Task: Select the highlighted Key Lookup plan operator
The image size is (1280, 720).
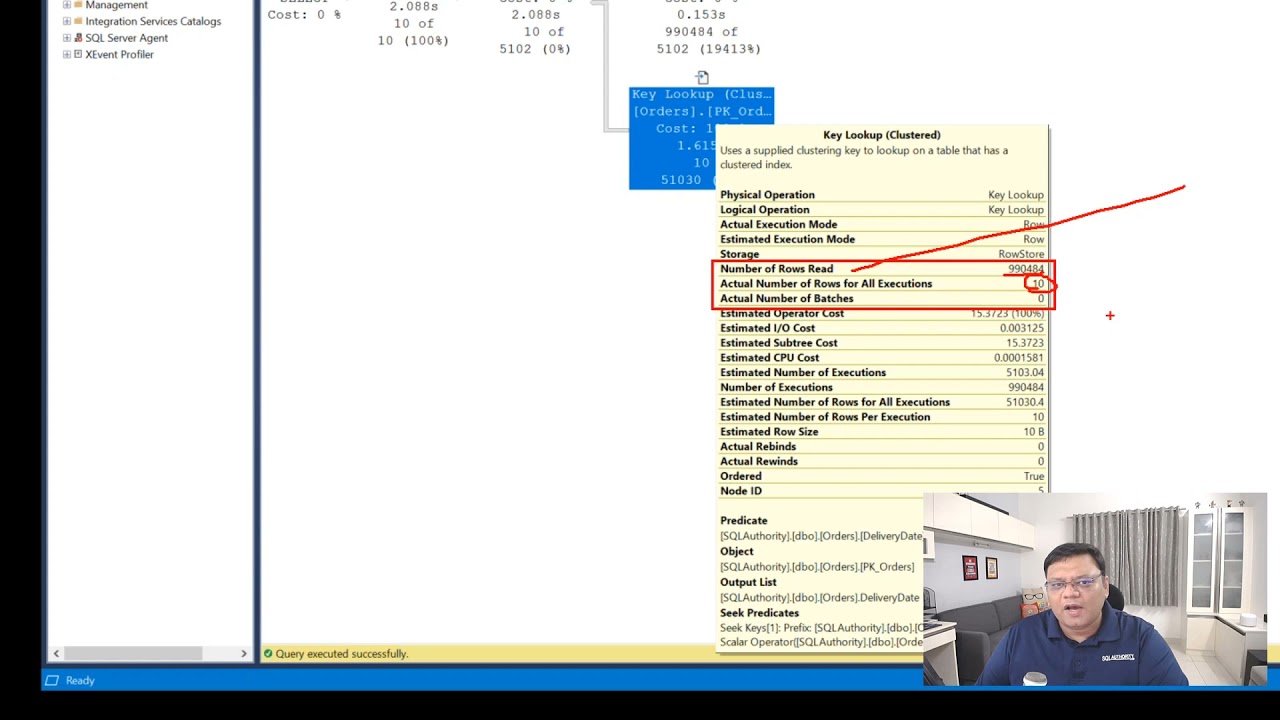Action: tap(672, 137)
